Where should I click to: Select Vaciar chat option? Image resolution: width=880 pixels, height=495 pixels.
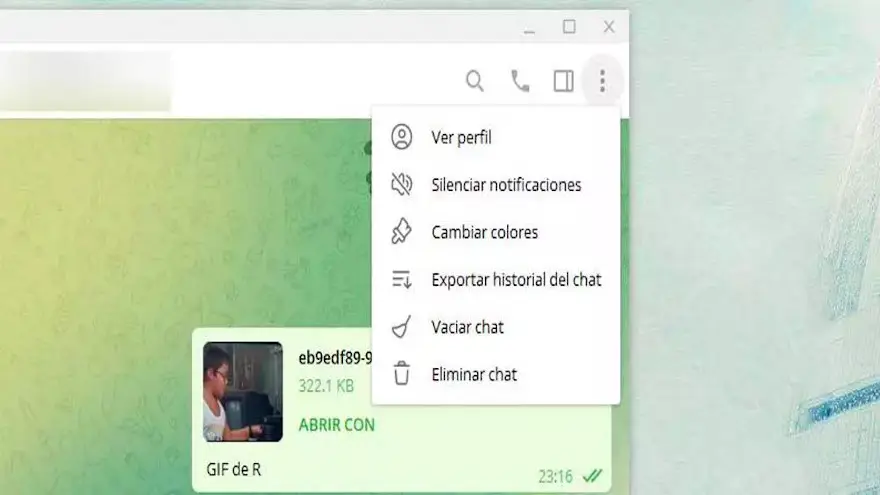tap(496, 327)
